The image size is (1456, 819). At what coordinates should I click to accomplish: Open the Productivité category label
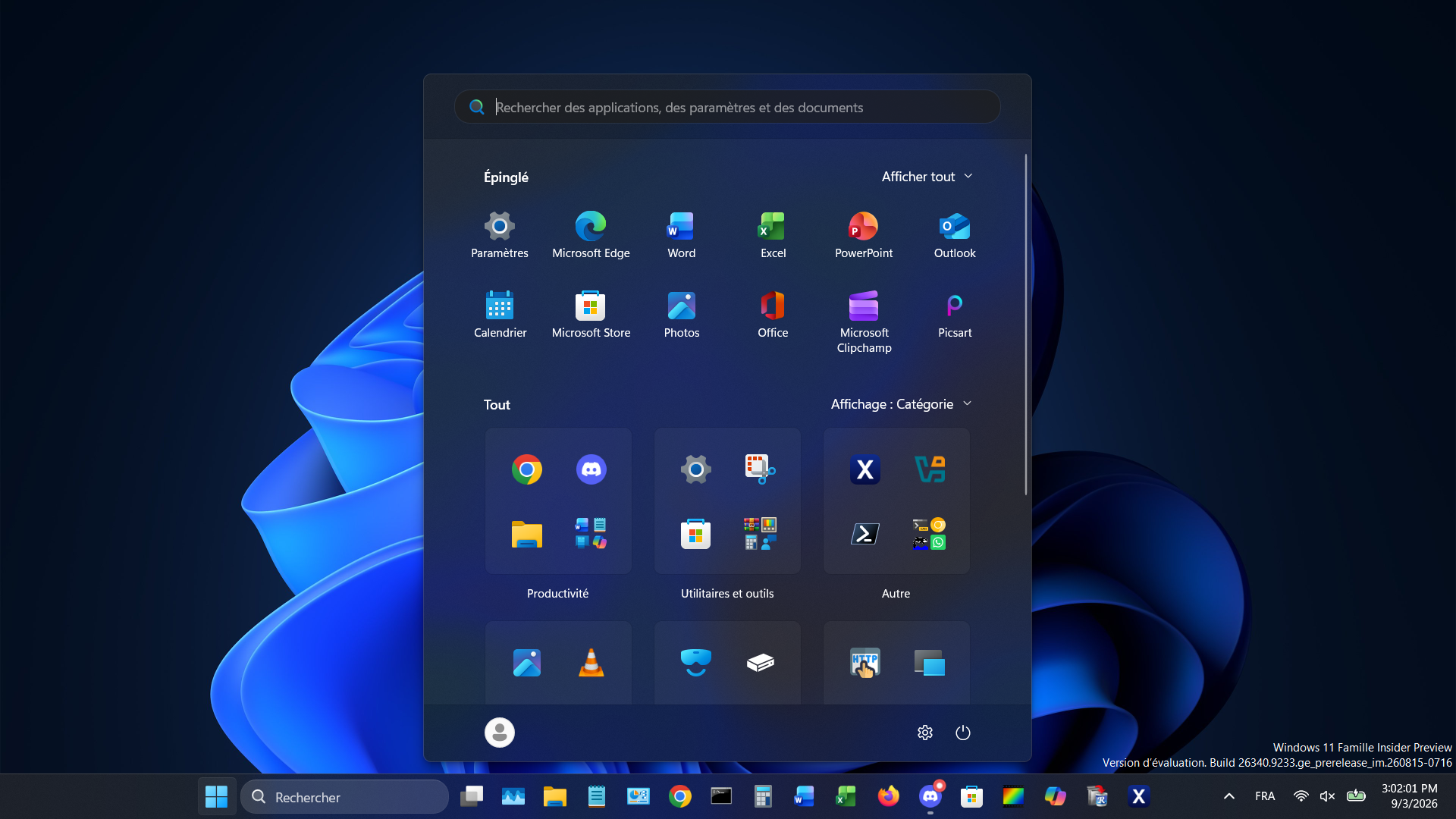click(557, 594)
